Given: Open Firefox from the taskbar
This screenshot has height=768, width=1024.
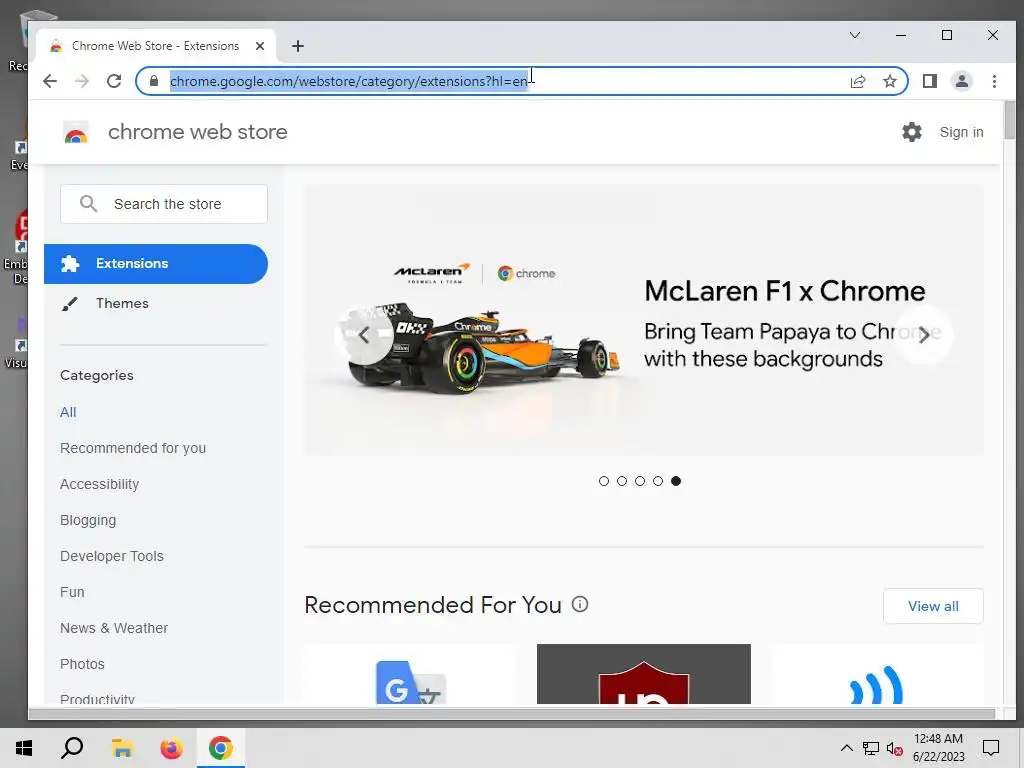Looking at the screenshot, I should [x=171, y=748].
